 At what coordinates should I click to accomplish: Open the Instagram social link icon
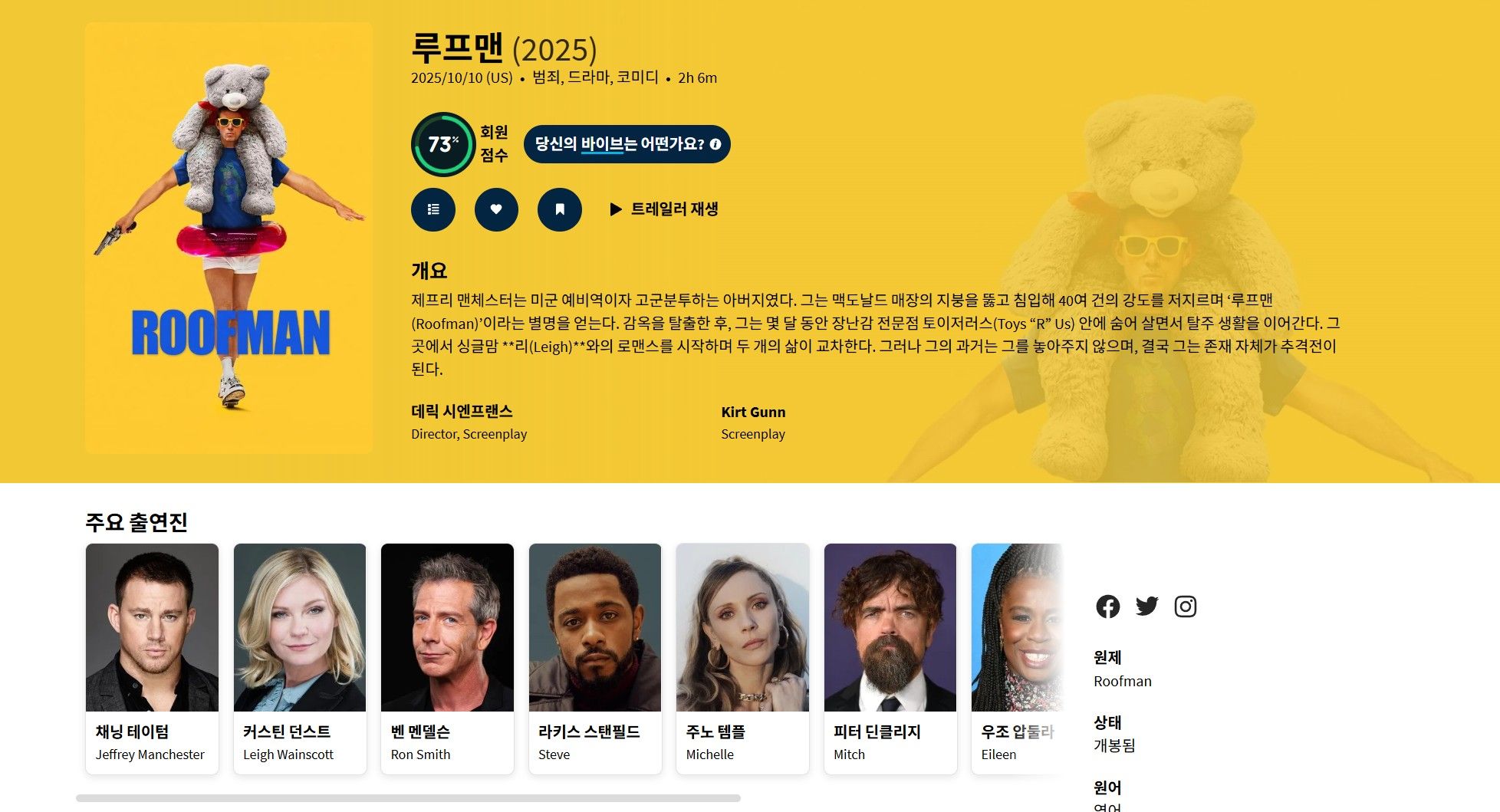pyautogui.click(x=1186, y=607)
